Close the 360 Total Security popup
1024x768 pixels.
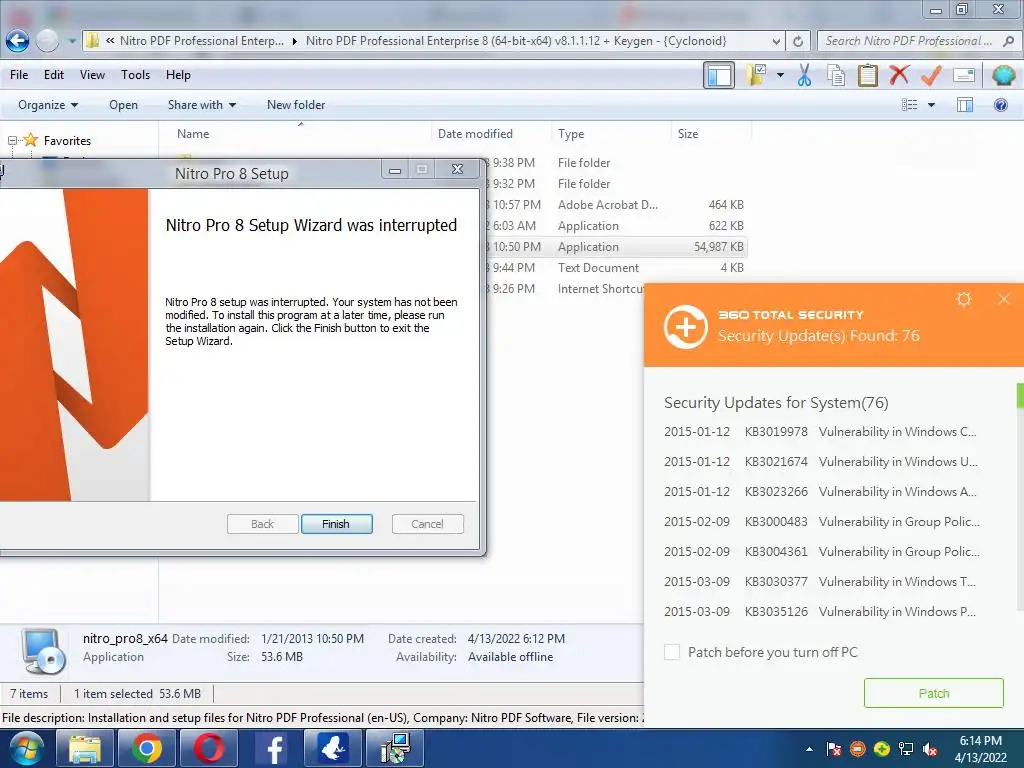pyautogui.click(x=1004, y=299)
